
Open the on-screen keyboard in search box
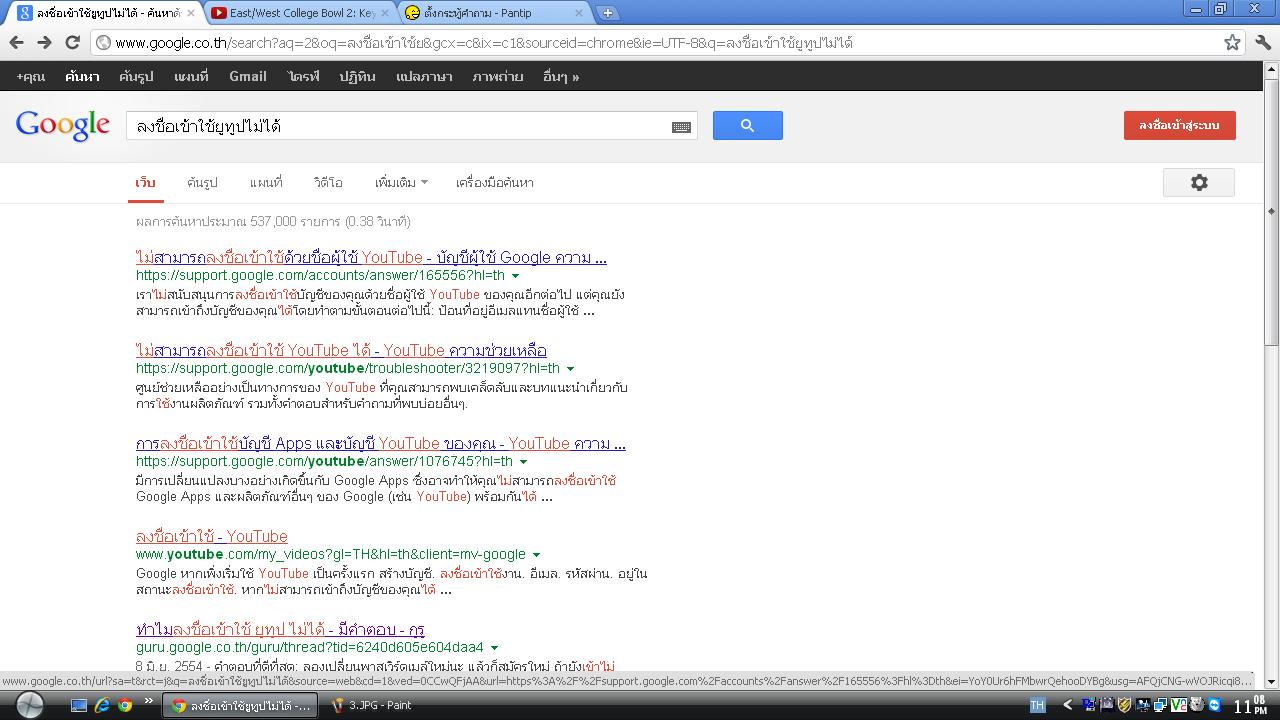pyautogui.click(x=681, y=127)
